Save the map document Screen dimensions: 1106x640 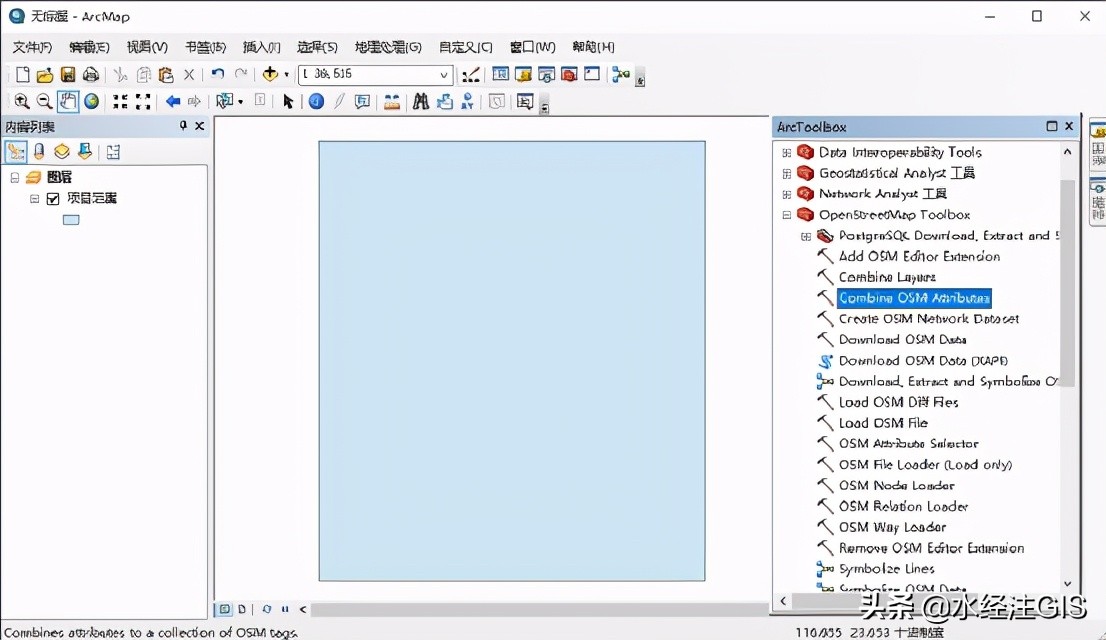click(x=68, y=74)
